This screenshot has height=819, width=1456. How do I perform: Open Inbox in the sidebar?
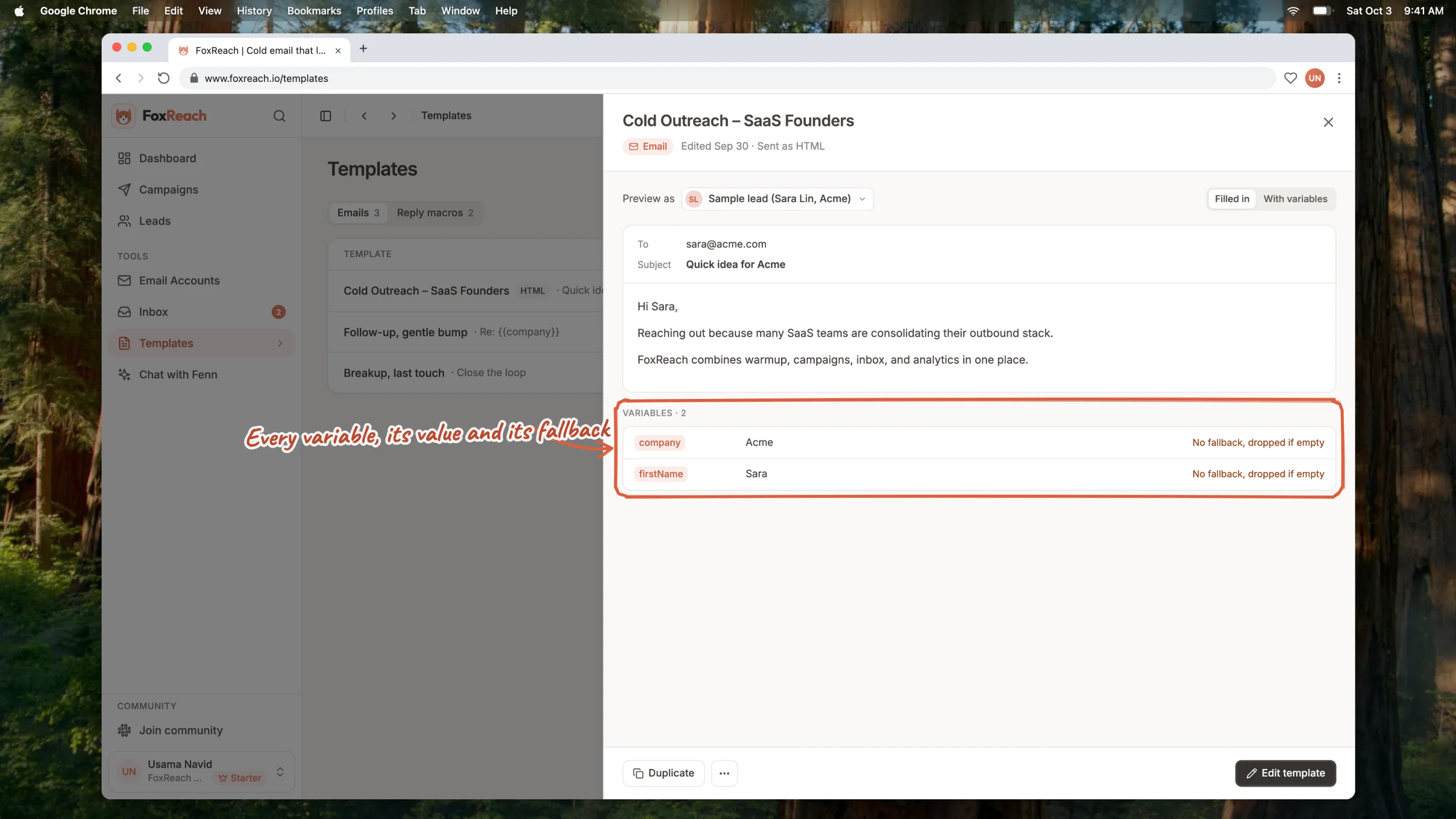coord(201,312)
